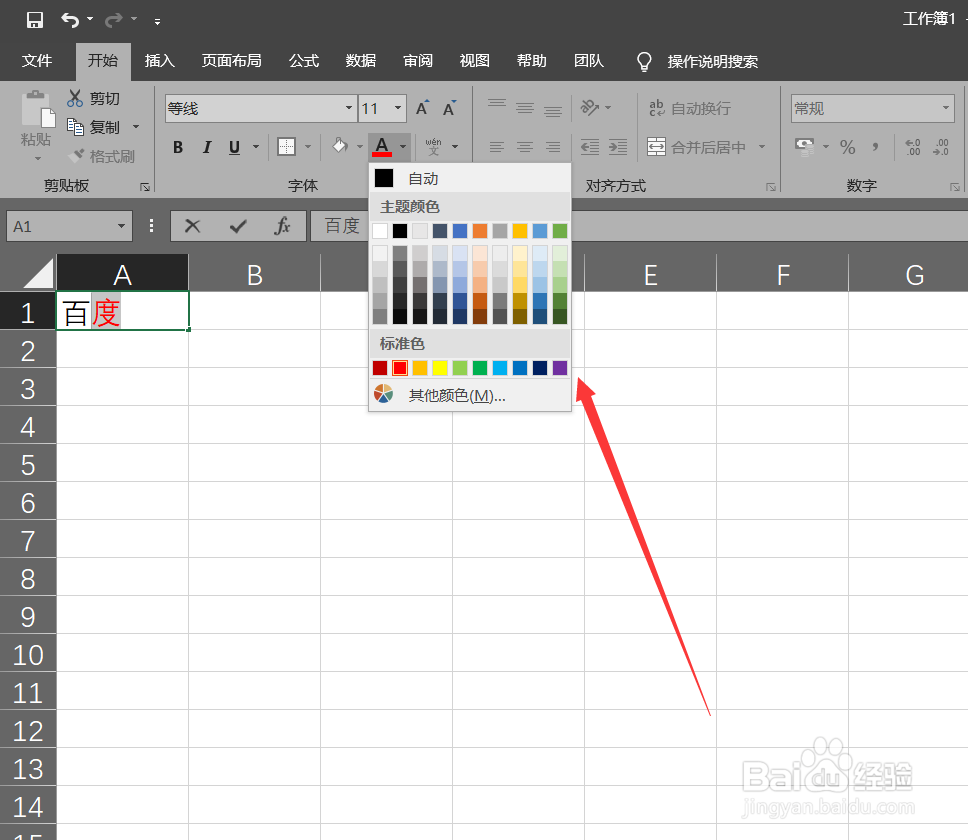Toggle Underline formatting
This screenshot has height=840, width=968.
(x=234, y=147)
